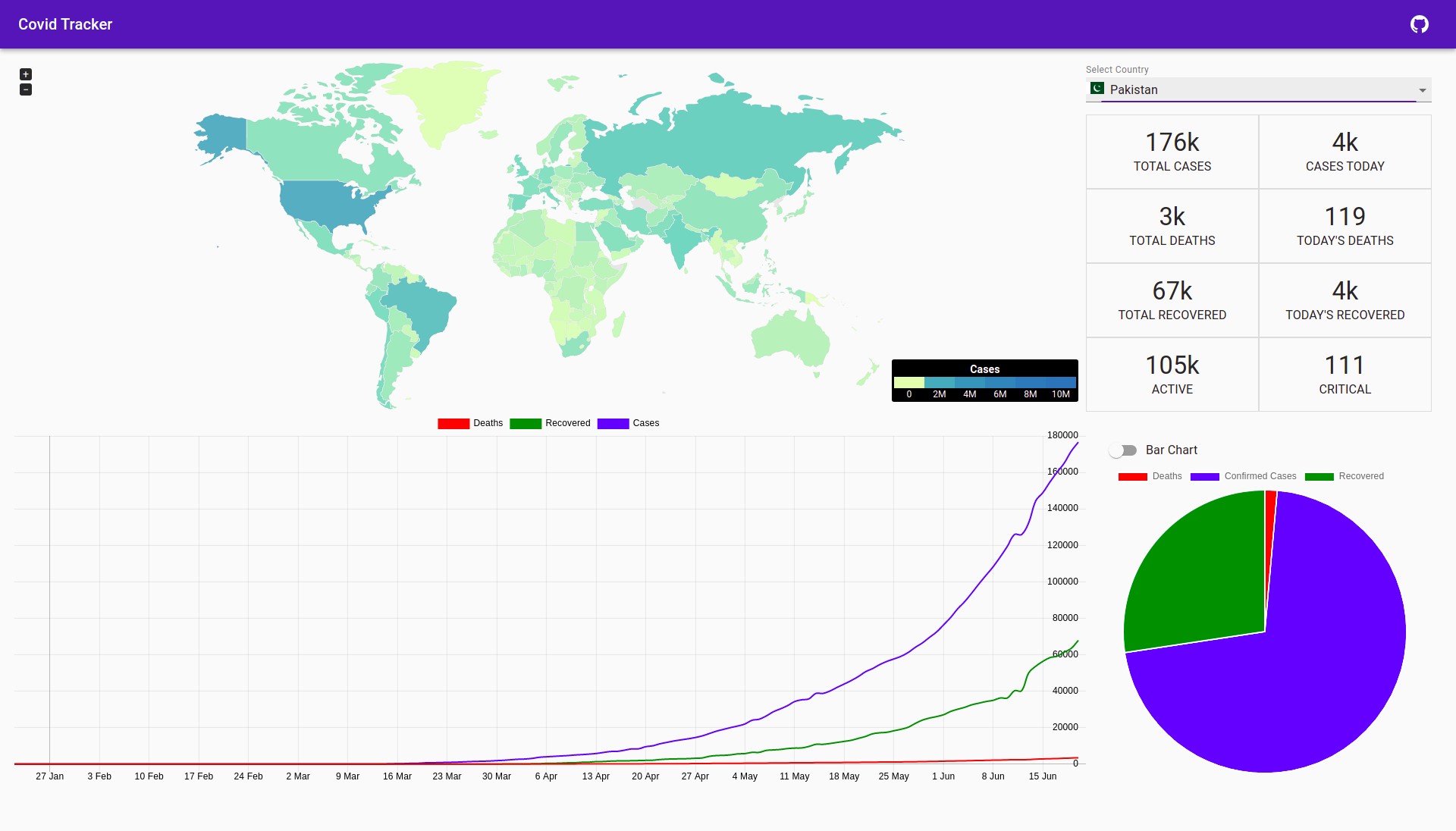This screenshot has height=831, width=1456.
Task: Hide Recovered series in line chart legend
Action: (549, 423)
